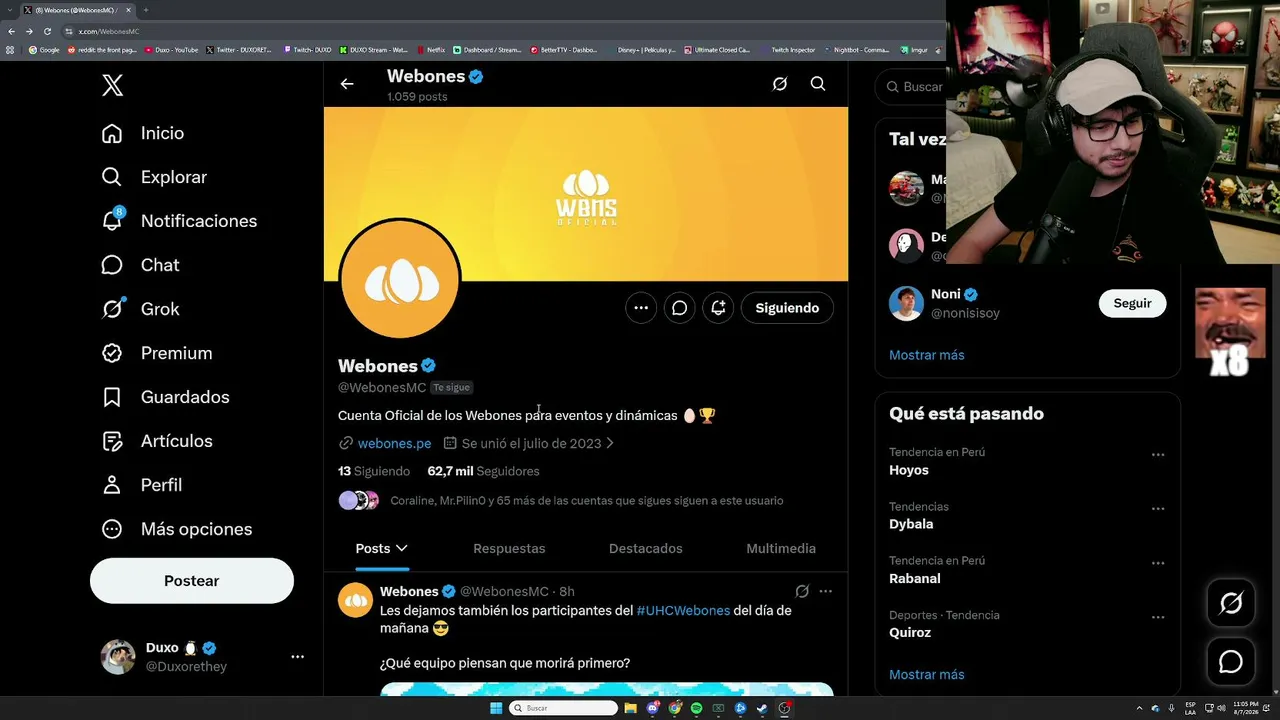Viewport: 1280px width, 720px height.
Task: Click the Postear button
Action: click(192, 581)
